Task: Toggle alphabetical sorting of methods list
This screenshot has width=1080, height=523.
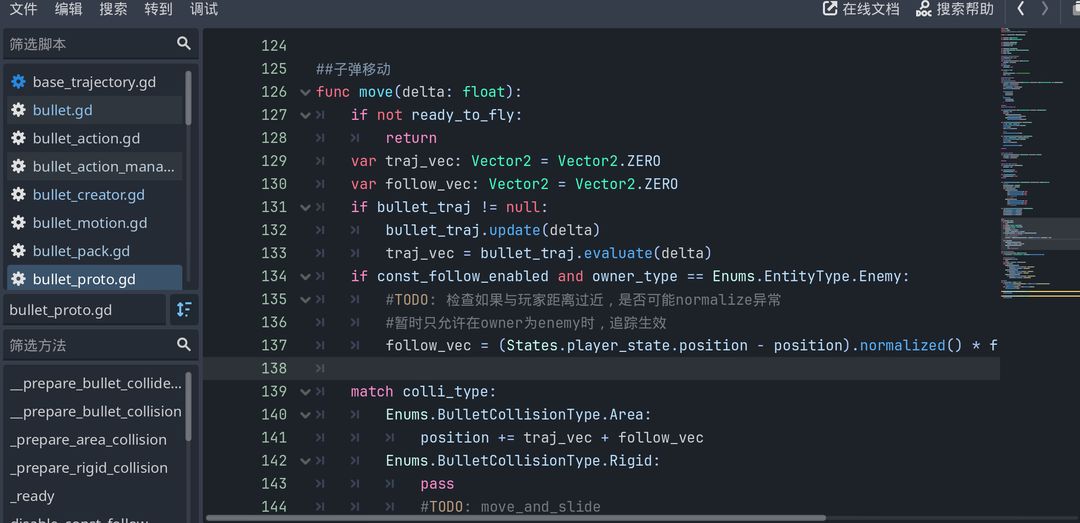Action: (184, 309)
